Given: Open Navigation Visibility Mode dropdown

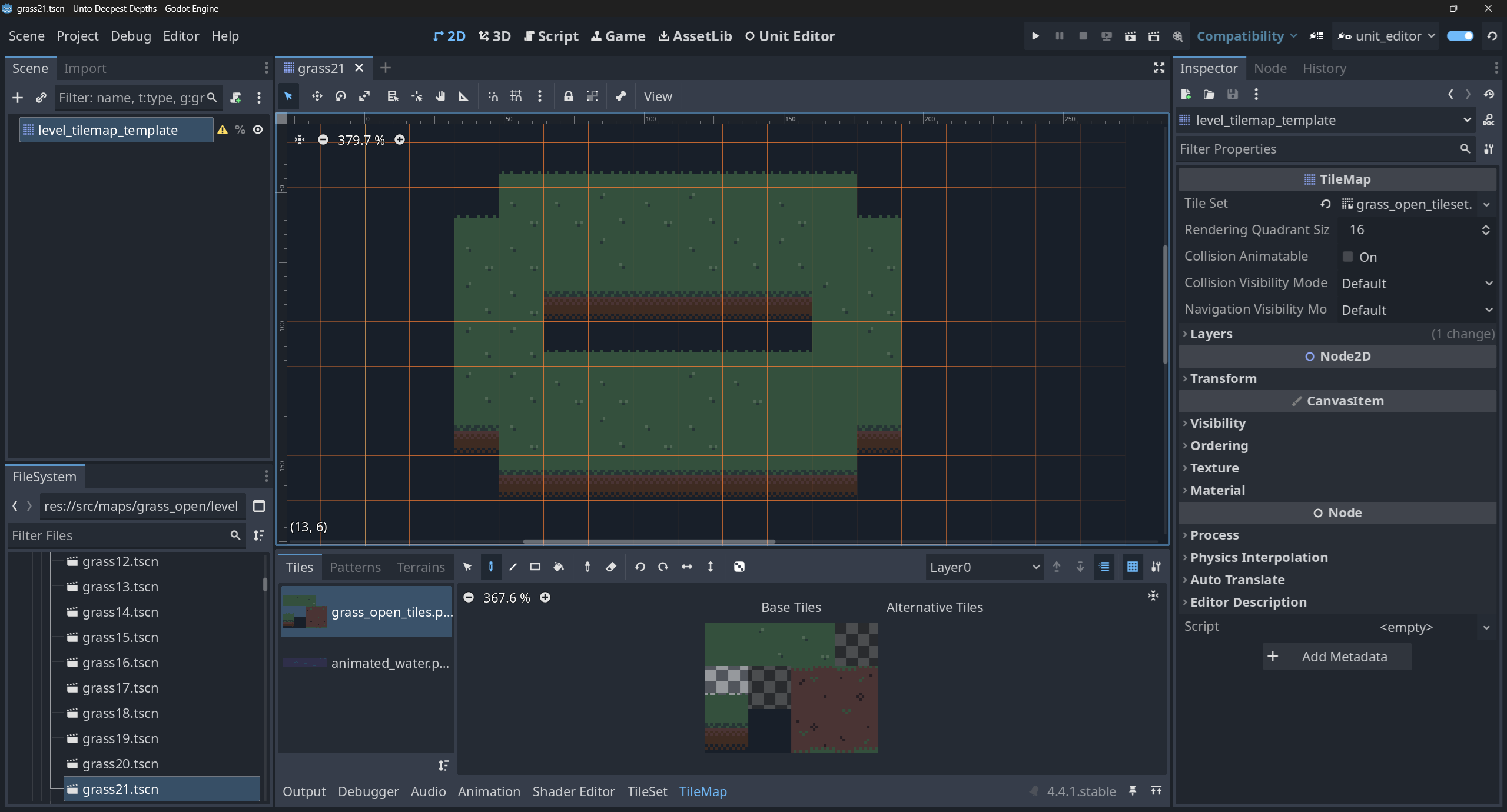Looking at the screenshot, I should (1416, 310).
